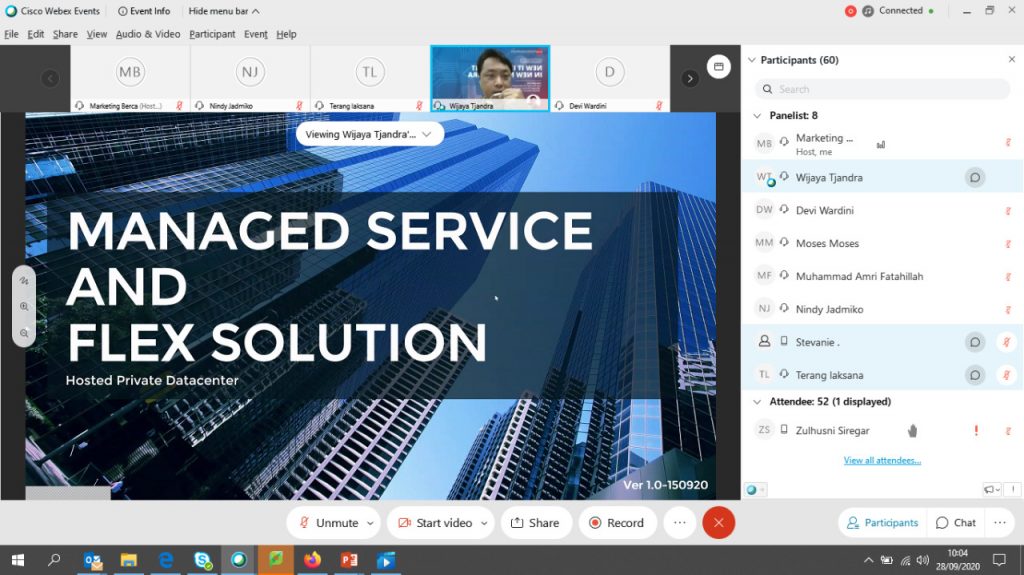The width and height of the screenshot is (1024, 575).
Task: Open the Participant menu
Action: coord(212,34)
